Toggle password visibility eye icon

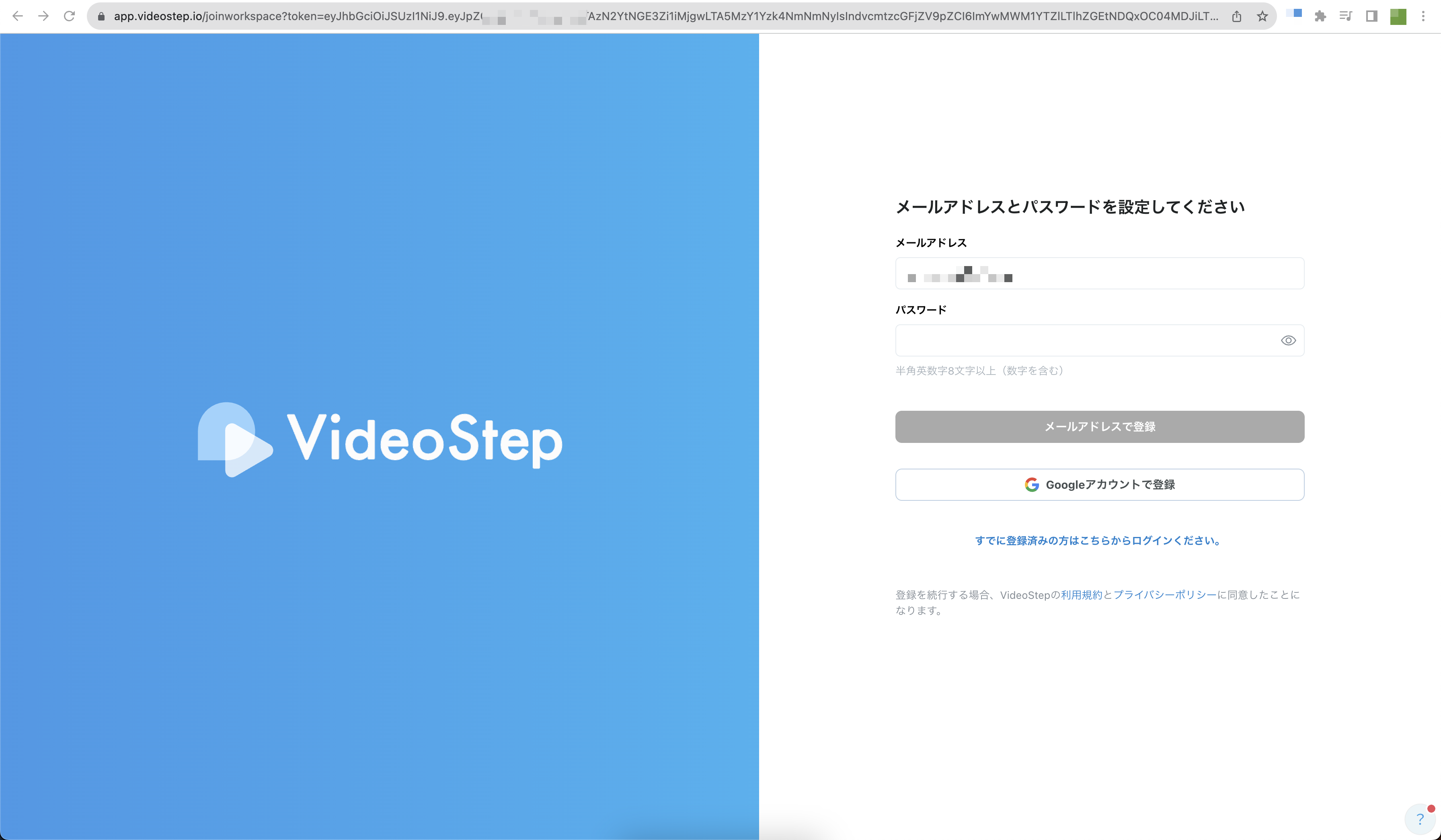(1288, 340)
